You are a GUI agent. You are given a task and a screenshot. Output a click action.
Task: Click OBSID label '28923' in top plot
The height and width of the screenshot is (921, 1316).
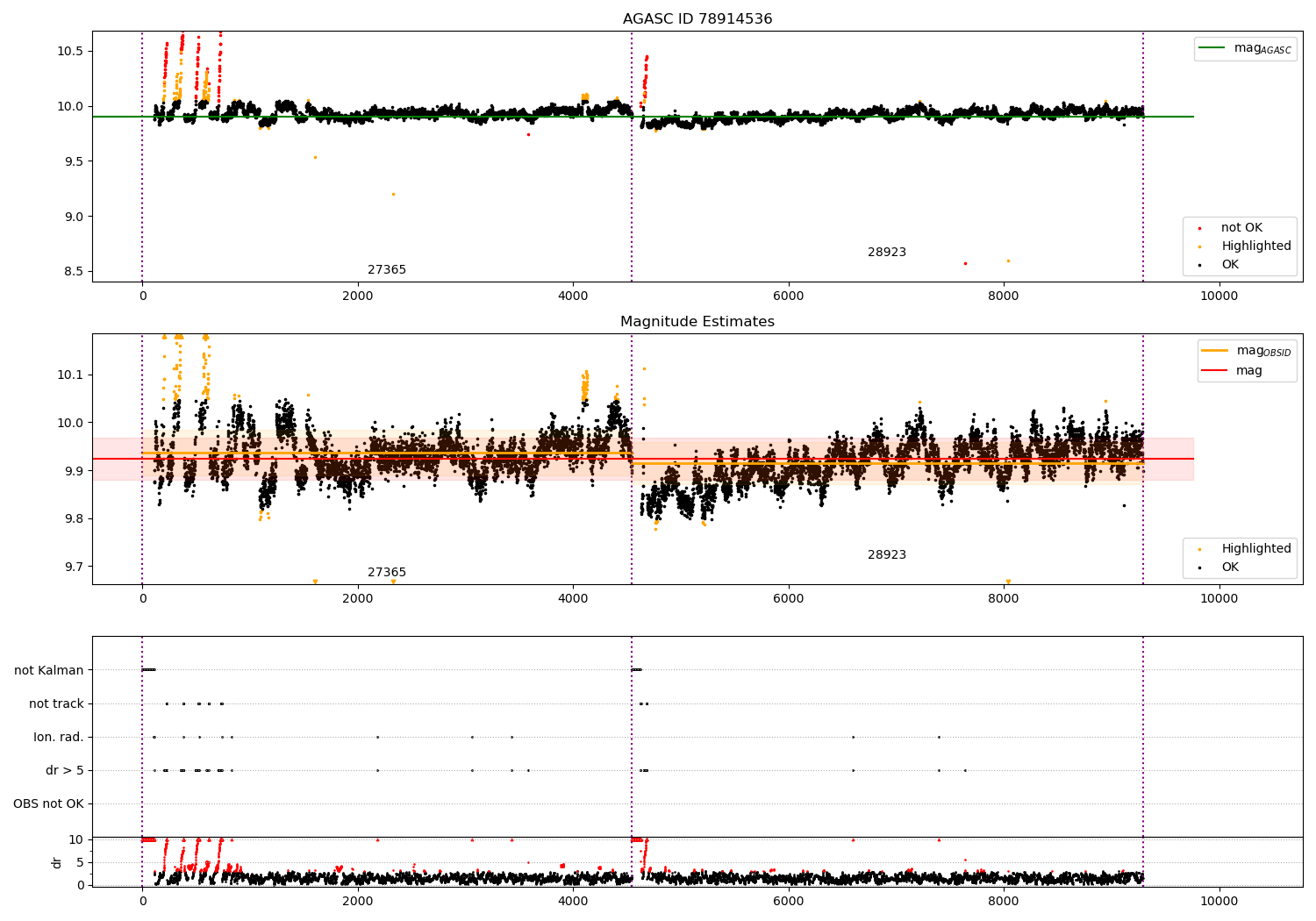(x=887, y=253)
